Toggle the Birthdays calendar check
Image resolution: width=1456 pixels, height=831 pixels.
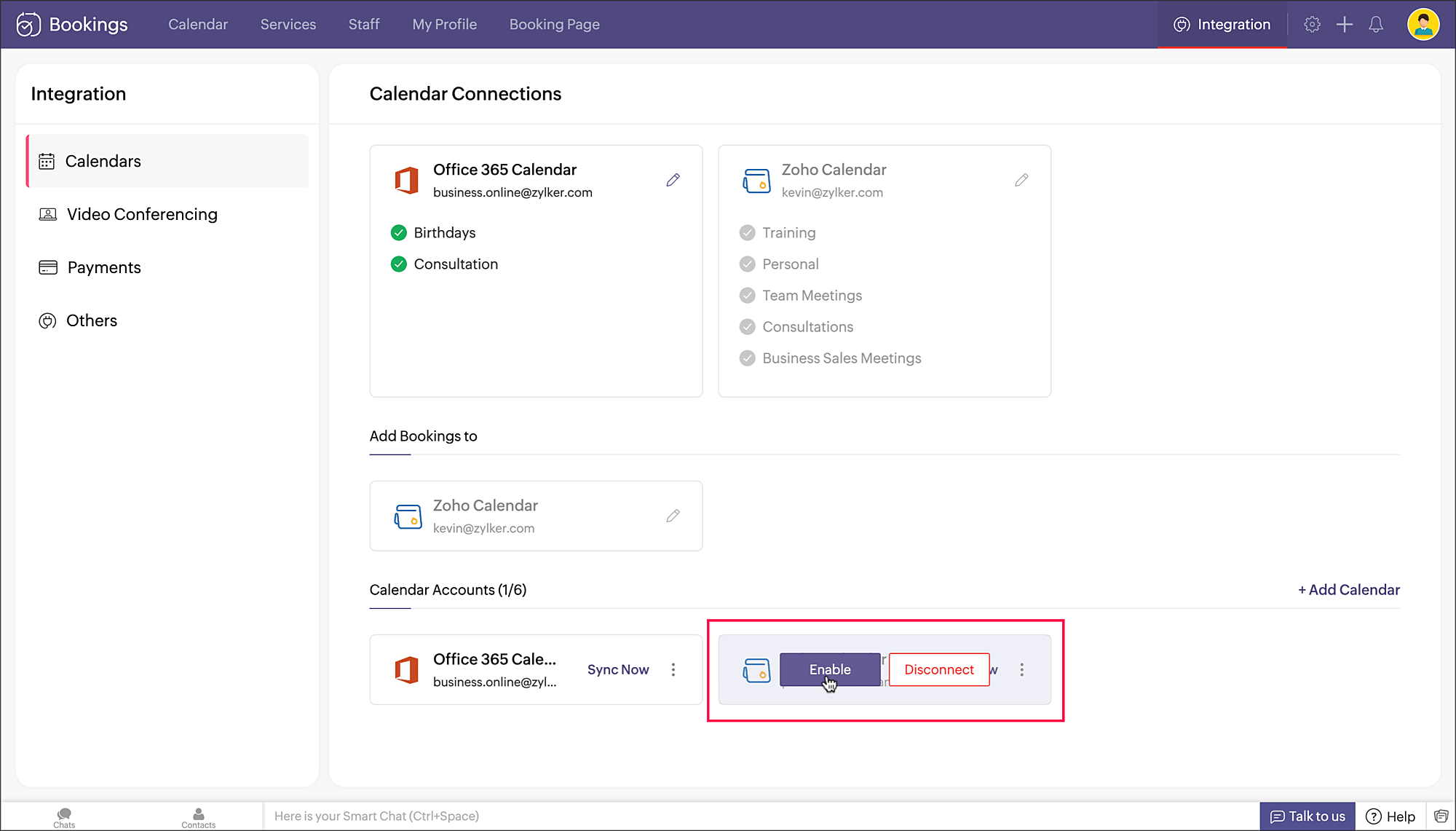[398, 233]
